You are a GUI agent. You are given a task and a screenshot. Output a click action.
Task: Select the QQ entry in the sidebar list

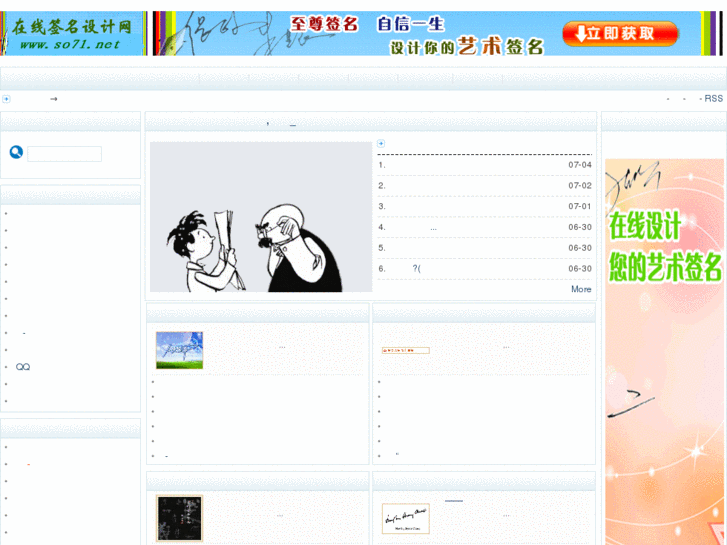[23, 367]
